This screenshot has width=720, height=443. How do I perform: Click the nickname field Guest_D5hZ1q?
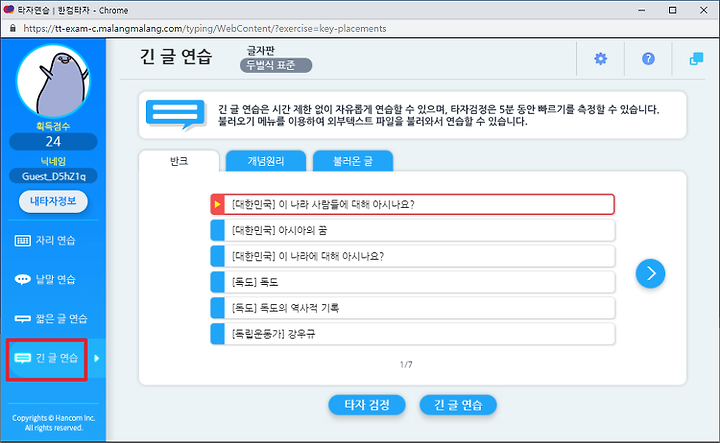point(53,176)
